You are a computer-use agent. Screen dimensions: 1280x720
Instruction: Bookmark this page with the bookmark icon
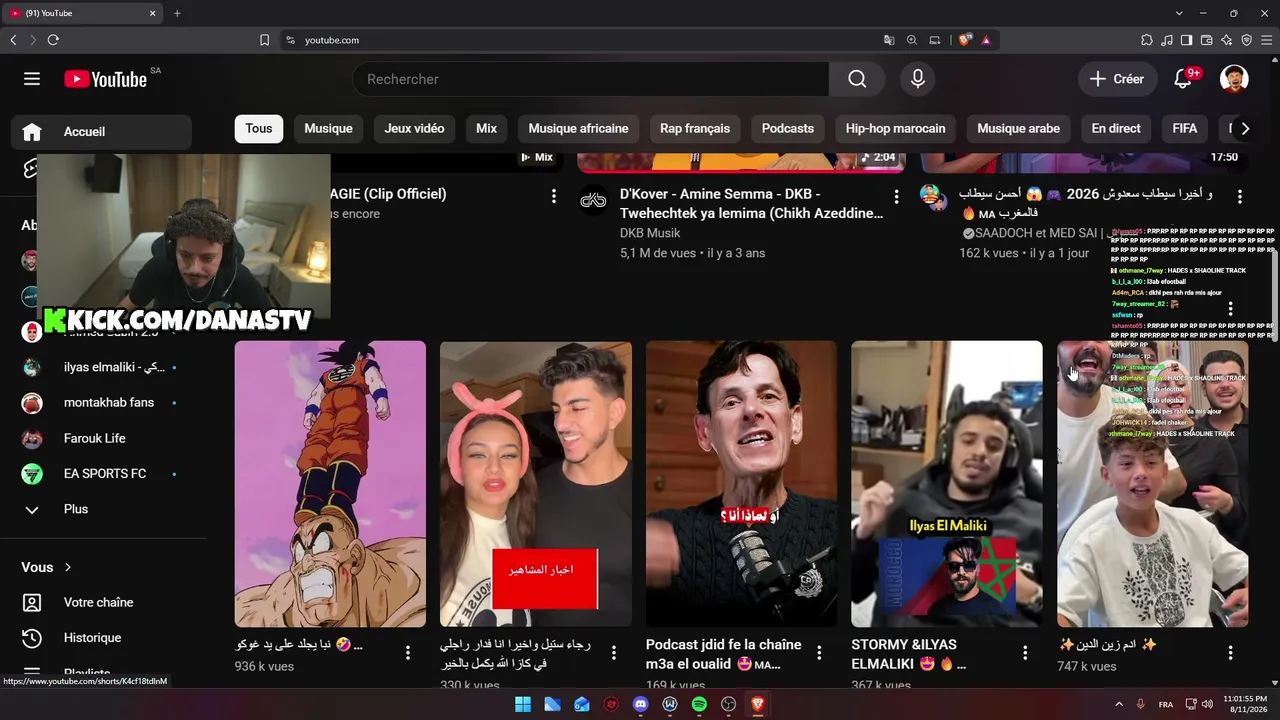[264, 40]
